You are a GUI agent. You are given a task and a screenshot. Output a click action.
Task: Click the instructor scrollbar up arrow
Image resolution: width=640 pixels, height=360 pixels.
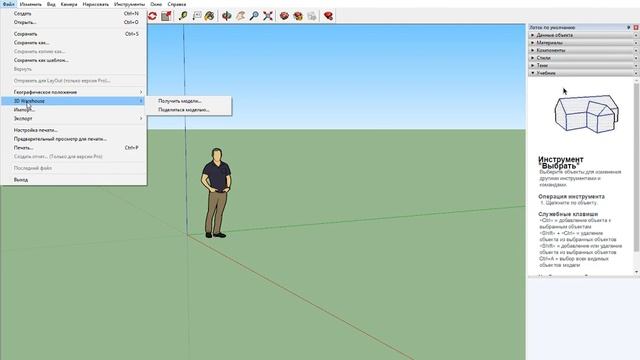point(636,81)
